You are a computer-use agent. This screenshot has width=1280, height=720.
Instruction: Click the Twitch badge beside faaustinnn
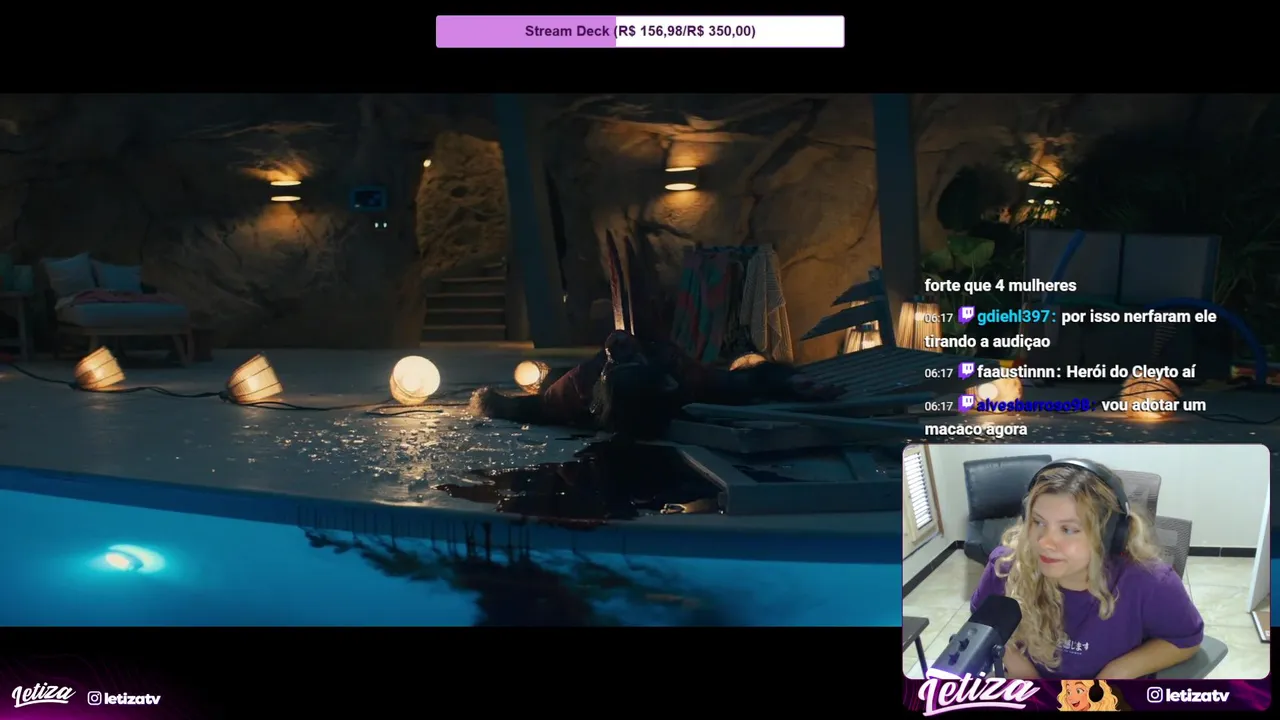[x=966, y=372]
